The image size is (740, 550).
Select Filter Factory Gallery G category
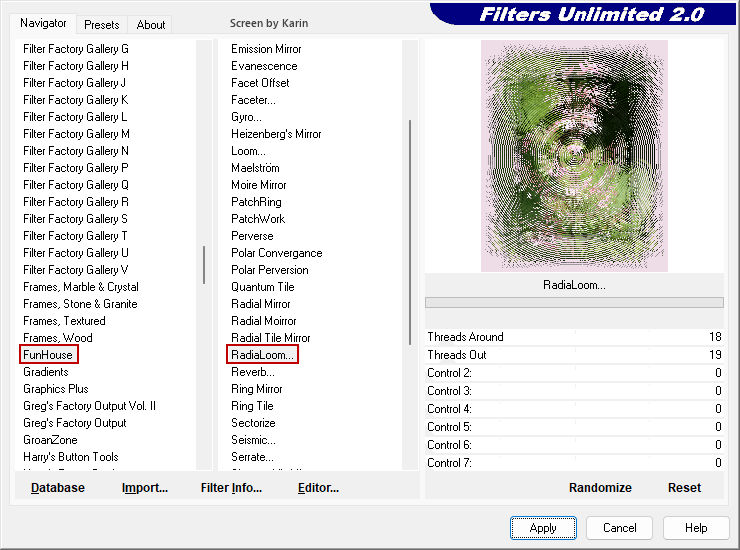[x=76, y=49]
